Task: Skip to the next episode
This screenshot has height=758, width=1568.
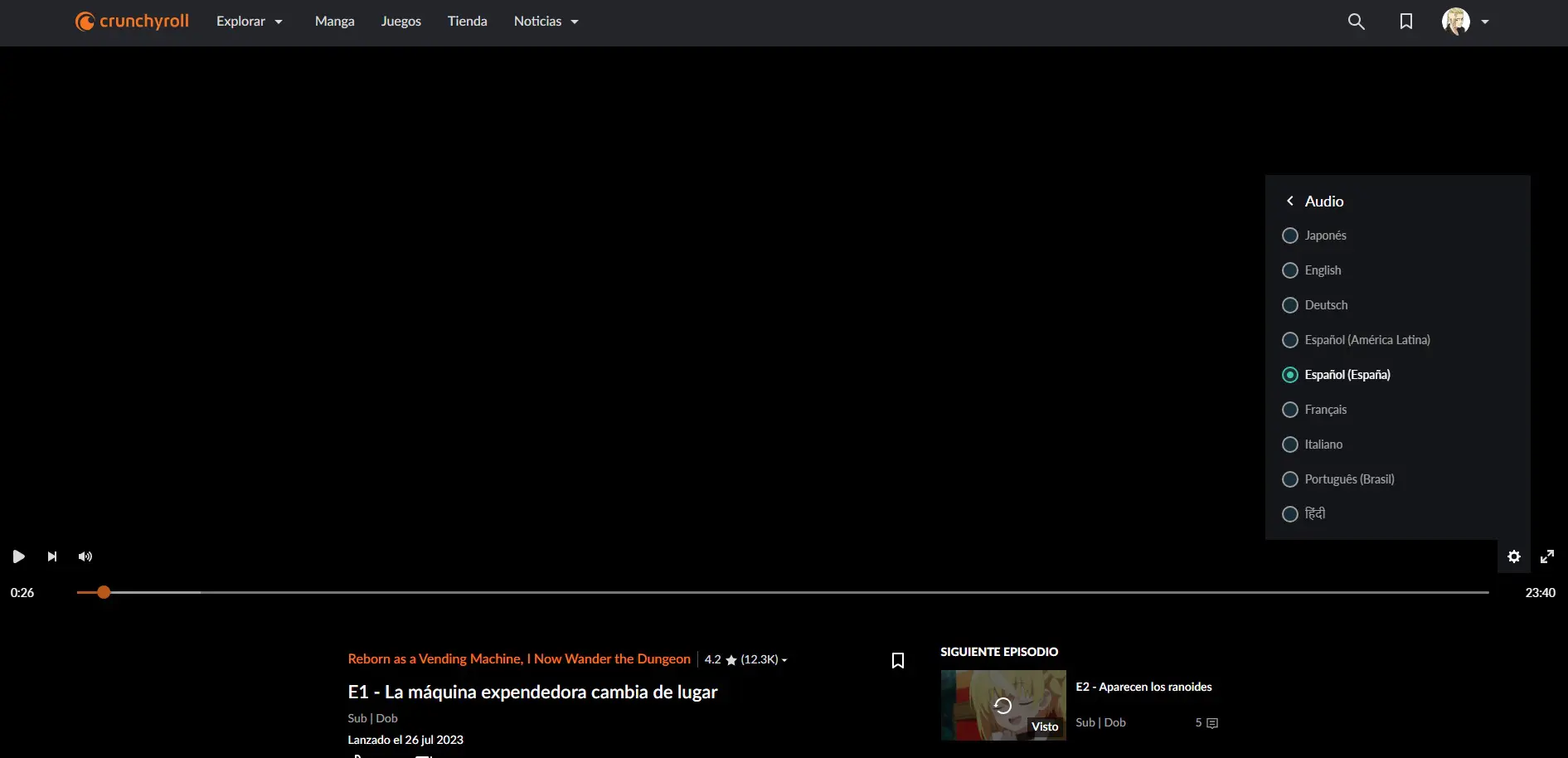Action: pyautogui.click(x=52, y=556)
